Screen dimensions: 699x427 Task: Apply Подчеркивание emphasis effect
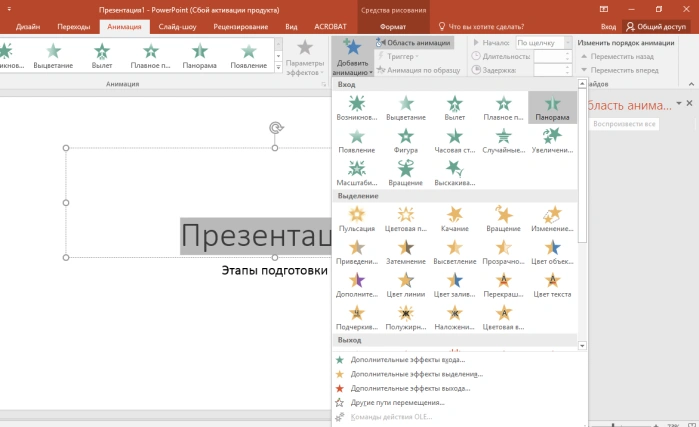(x=357, y=318)
